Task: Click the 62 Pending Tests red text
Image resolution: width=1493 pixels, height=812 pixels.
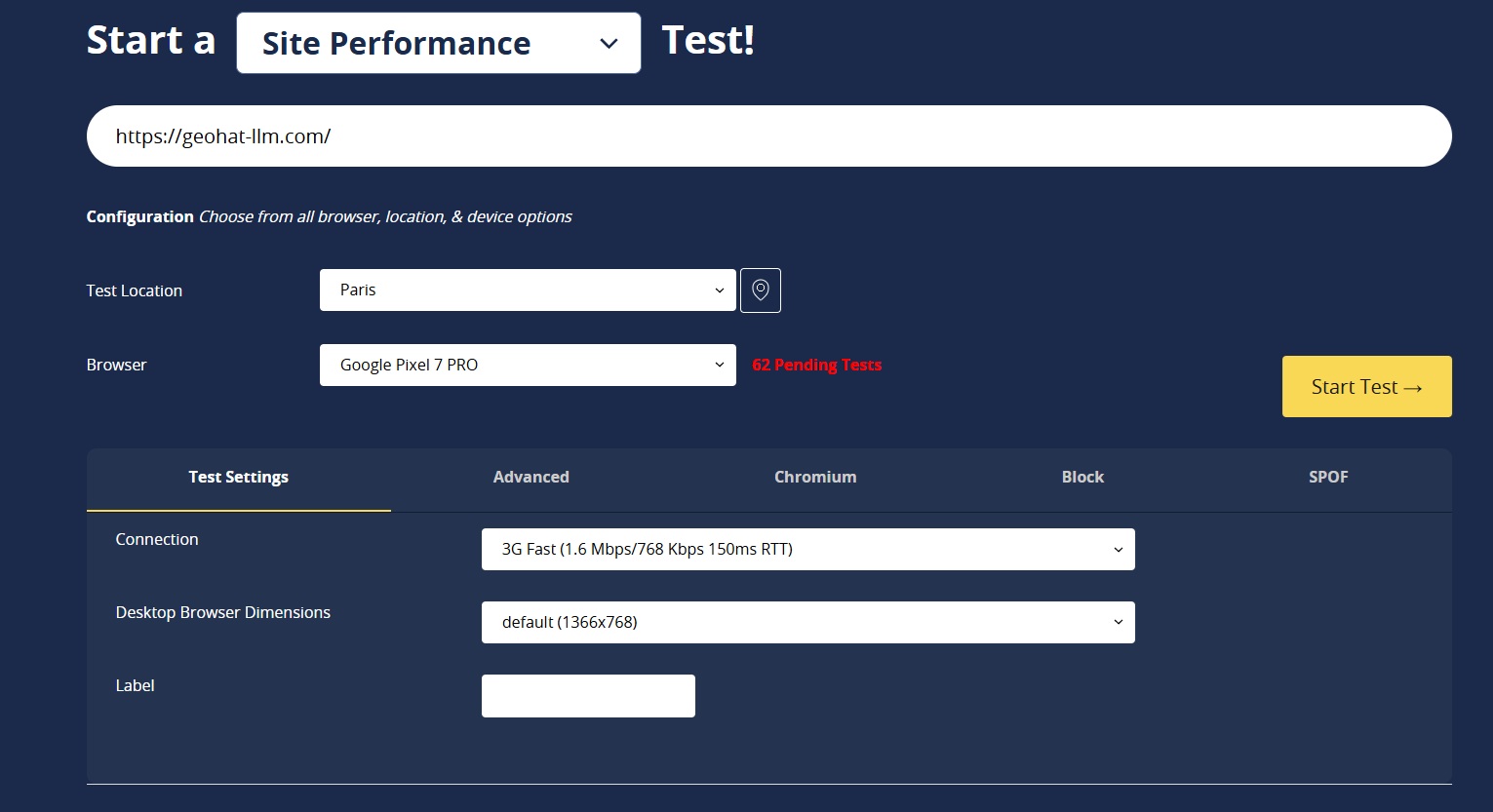Action: click(x=816, y=366)
